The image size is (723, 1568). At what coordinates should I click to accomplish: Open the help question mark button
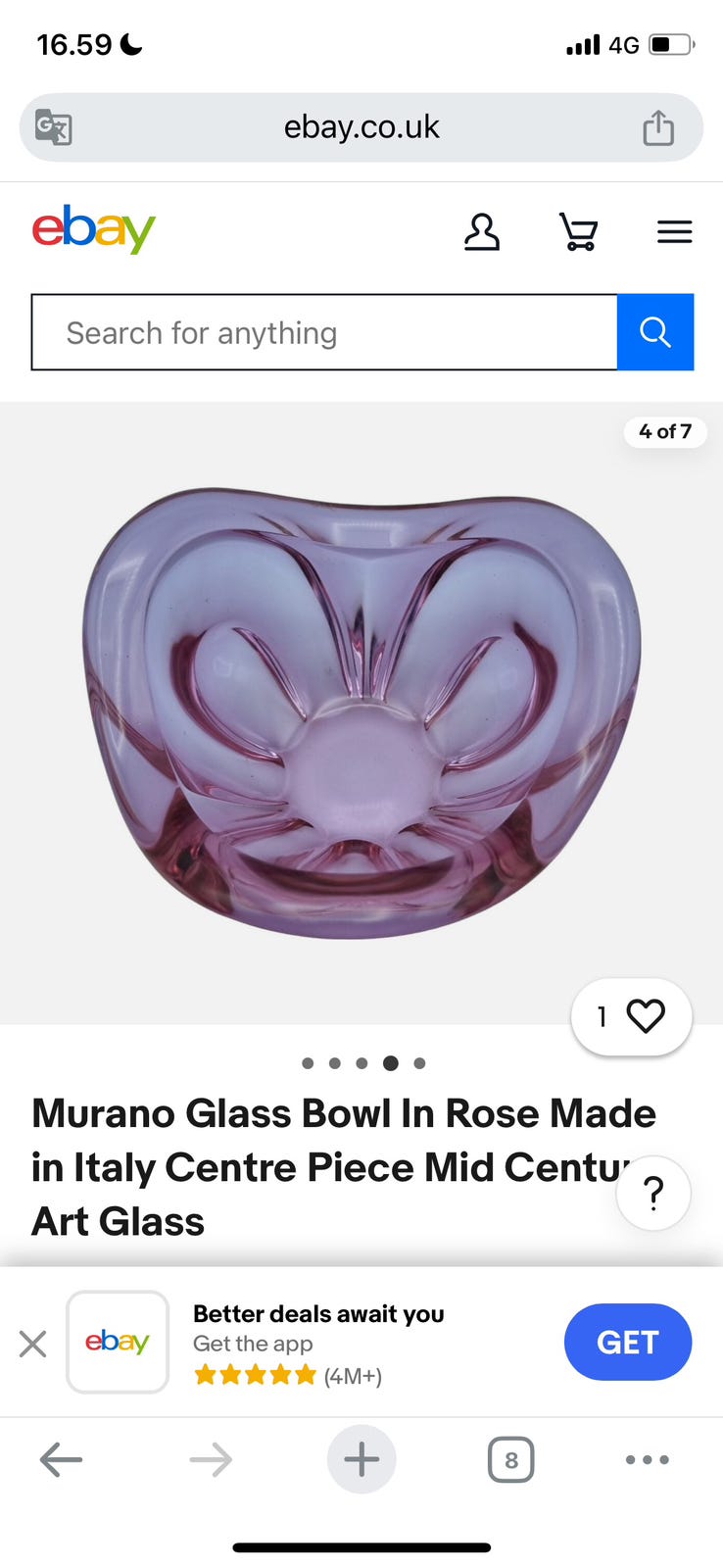(x=653, y=1193)
